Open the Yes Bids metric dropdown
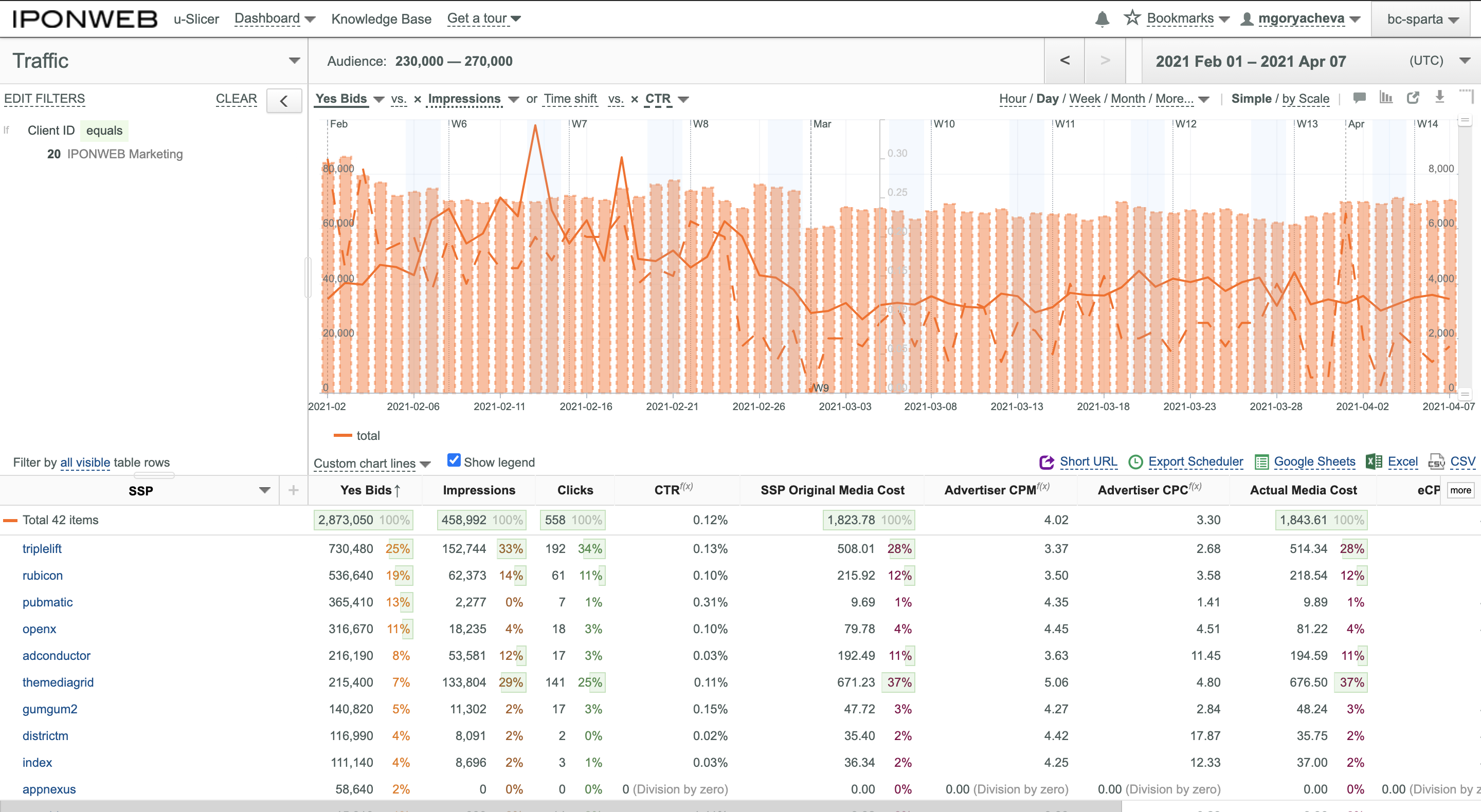The width and height of the screenshot is (1481, 812). click(x=378, y=99)
